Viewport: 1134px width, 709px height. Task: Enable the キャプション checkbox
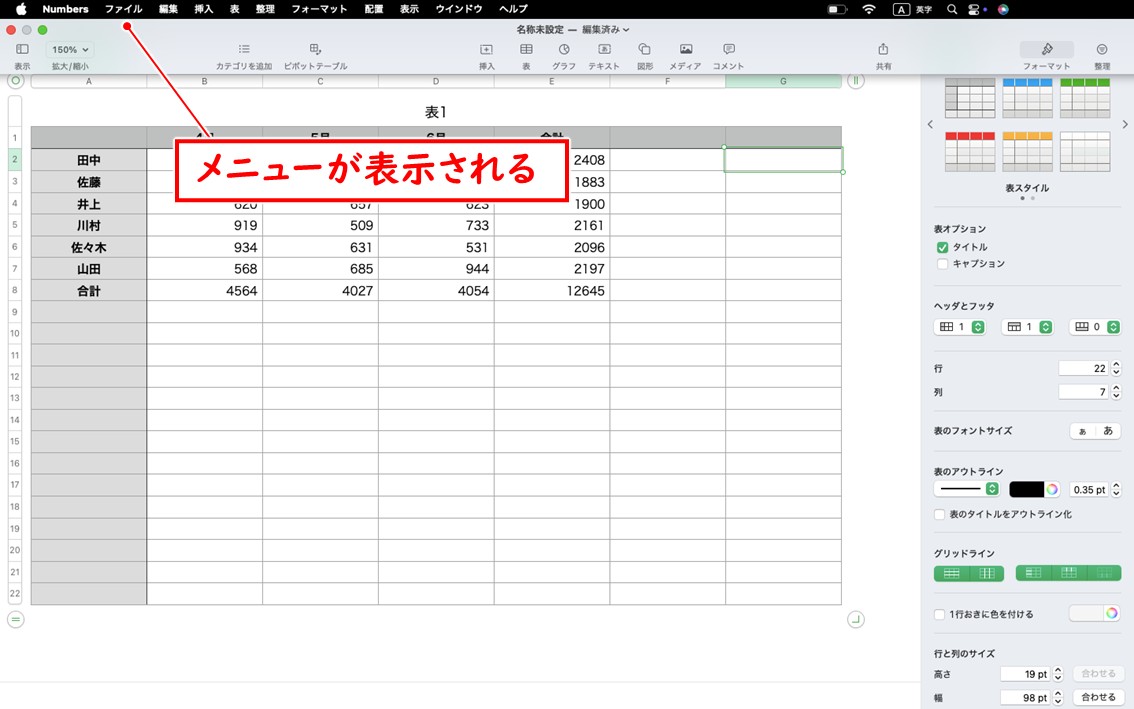click(941, 263)
